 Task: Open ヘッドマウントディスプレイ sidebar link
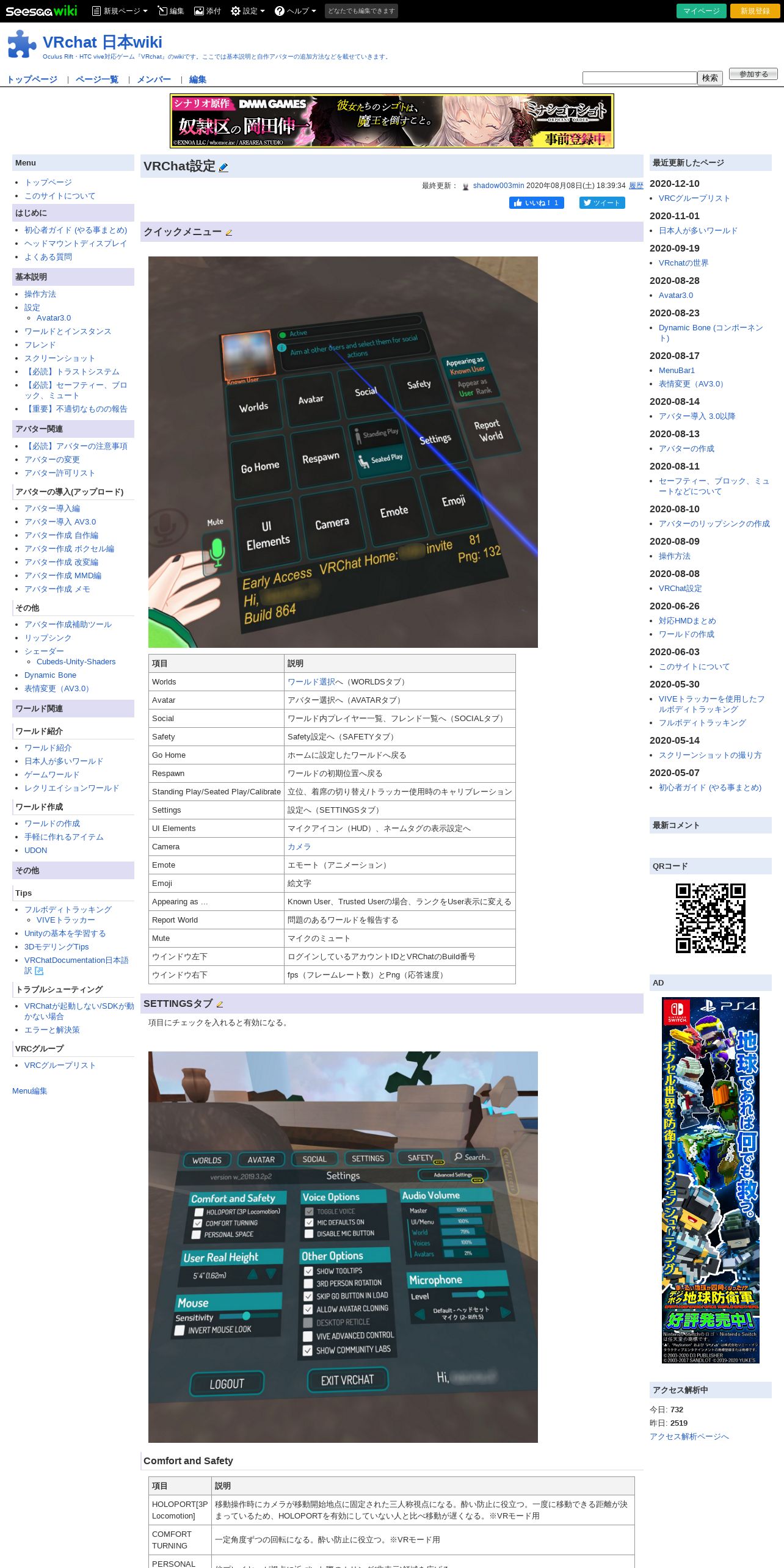click(x=76, y=244)
